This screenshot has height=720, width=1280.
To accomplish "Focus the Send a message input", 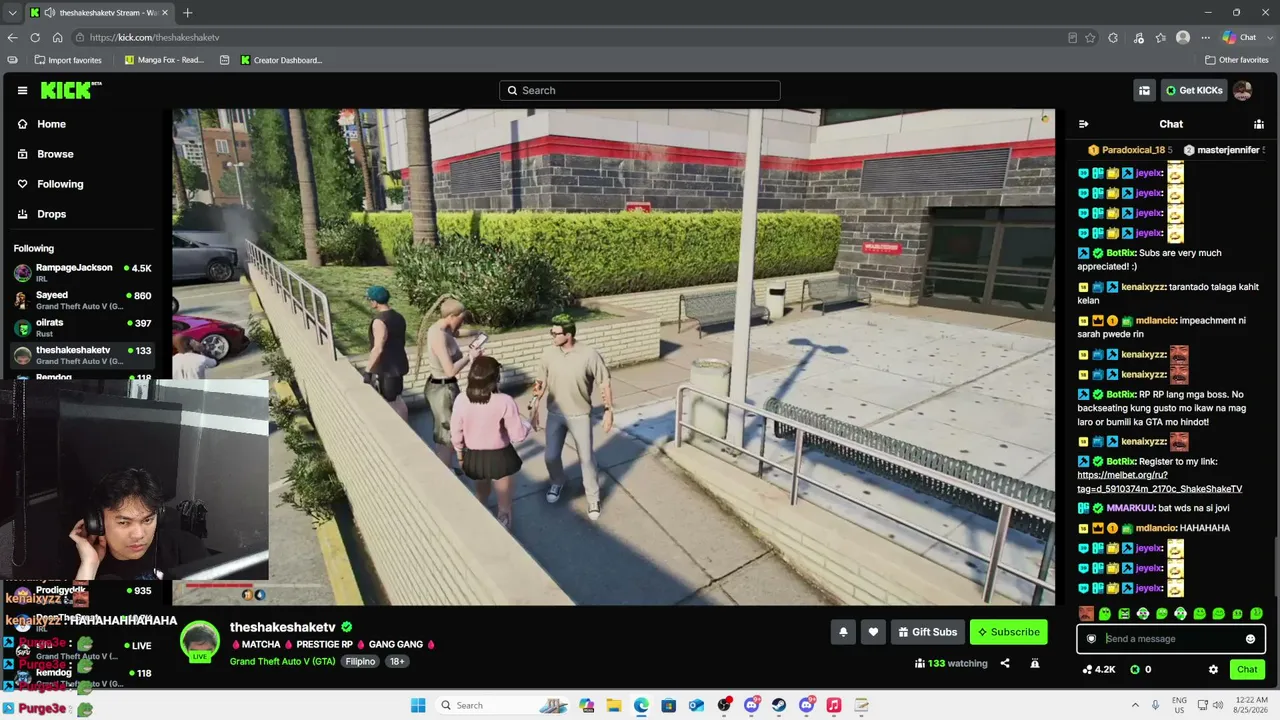I will coord(1171,639).
